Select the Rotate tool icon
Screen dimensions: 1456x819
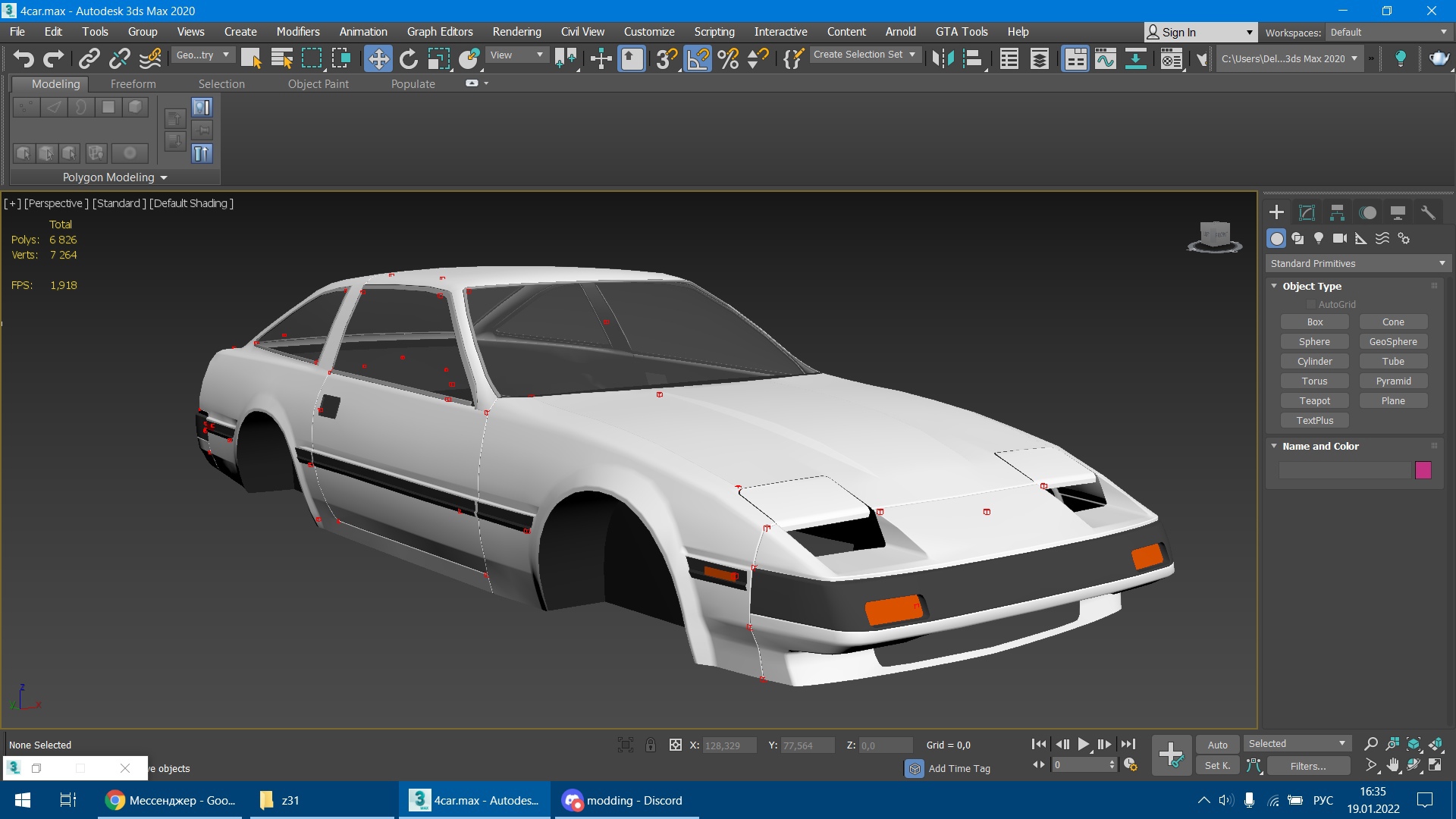tap(408, 58)
